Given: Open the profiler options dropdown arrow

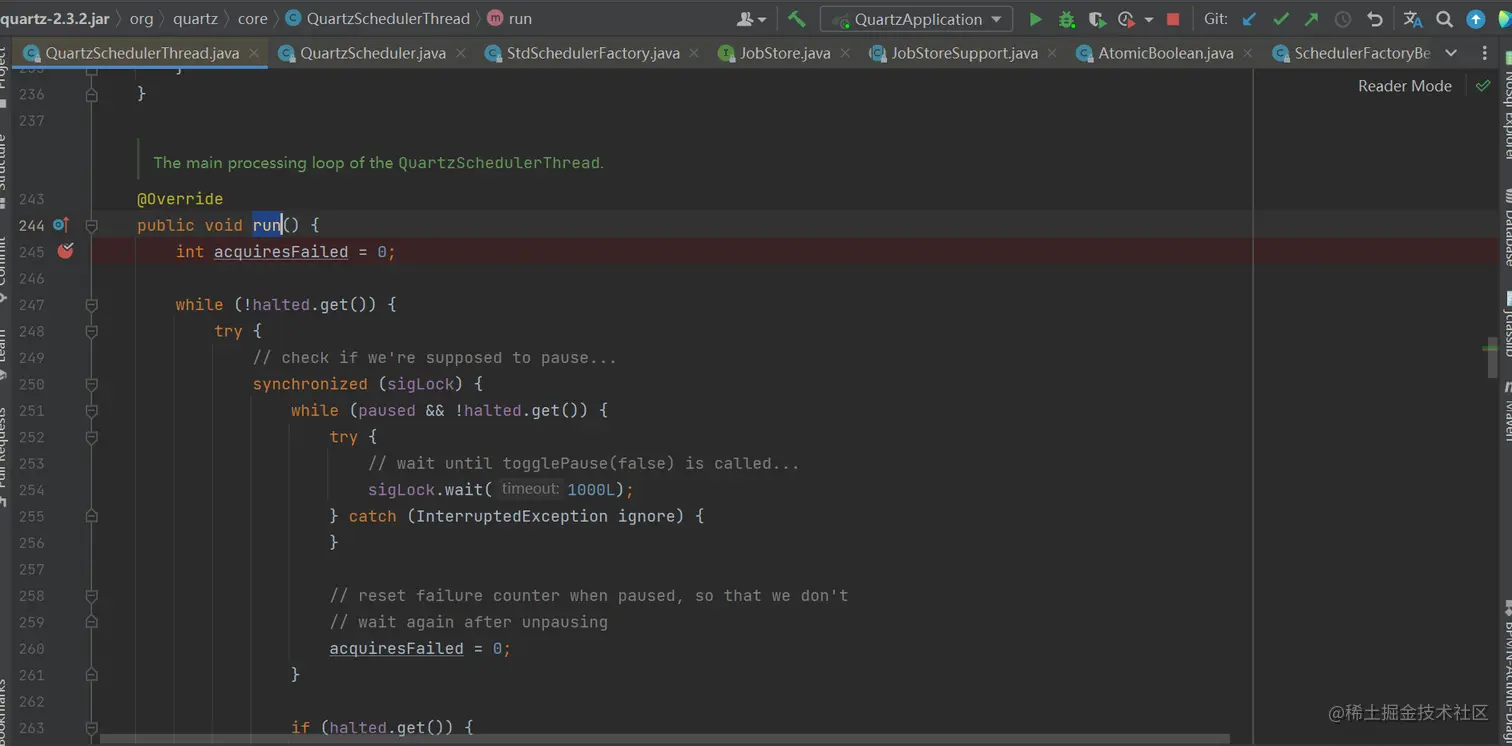Looking at the screenshot, I should (1148, 19).
